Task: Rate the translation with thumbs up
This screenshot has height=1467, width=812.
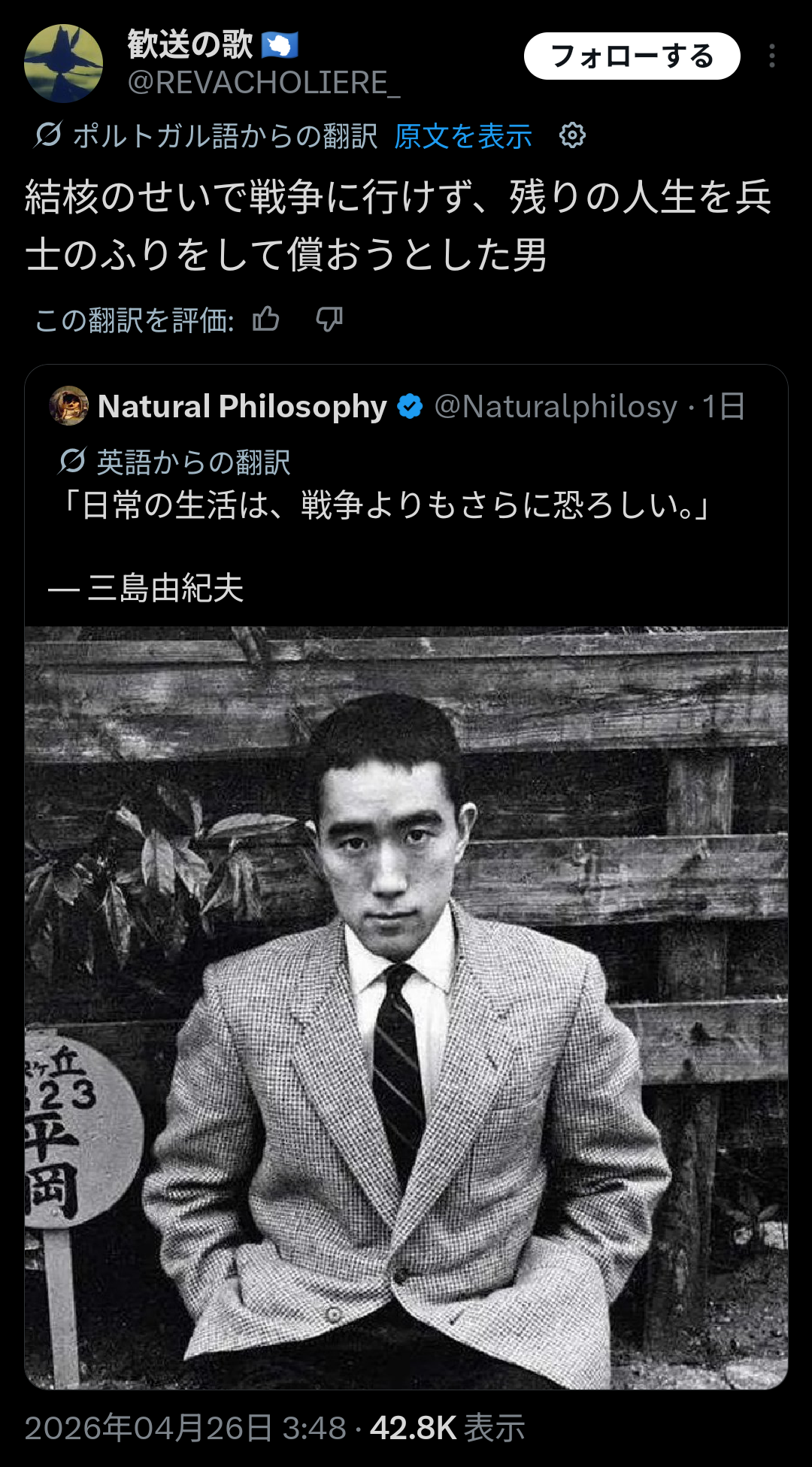Action: point(266,320)
